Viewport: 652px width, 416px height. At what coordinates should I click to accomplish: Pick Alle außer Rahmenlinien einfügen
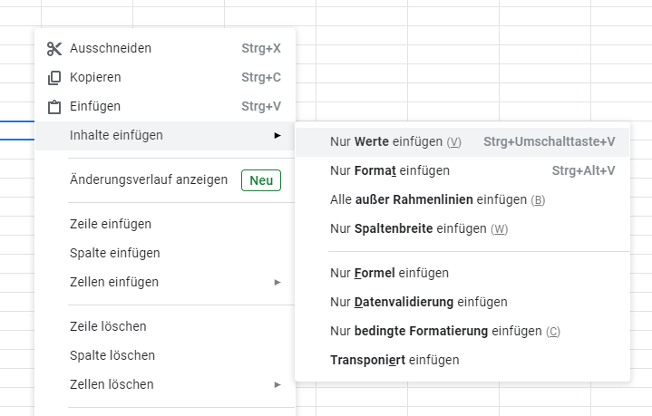tap(462, 200)
